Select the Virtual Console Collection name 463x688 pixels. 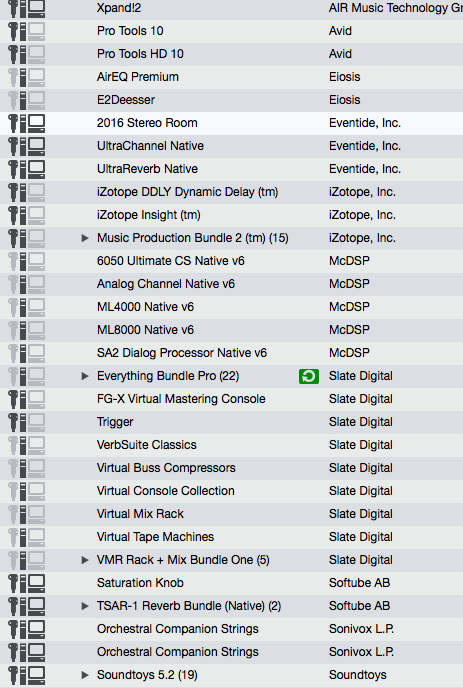[x=165, y=491]
